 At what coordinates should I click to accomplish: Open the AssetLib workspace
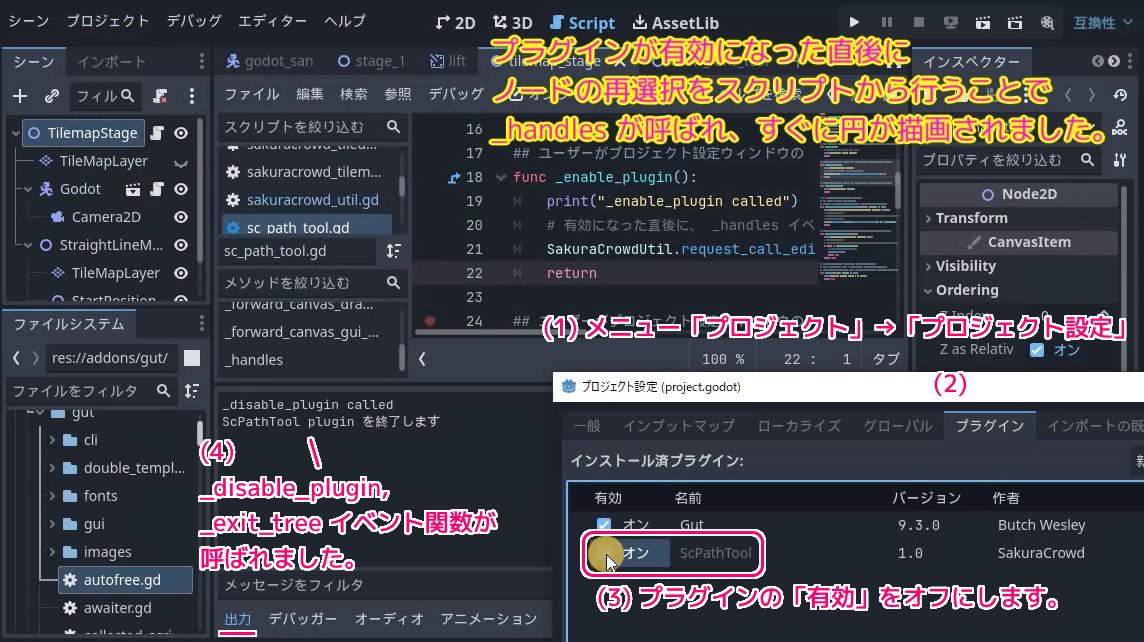click(x=676, y=23)
